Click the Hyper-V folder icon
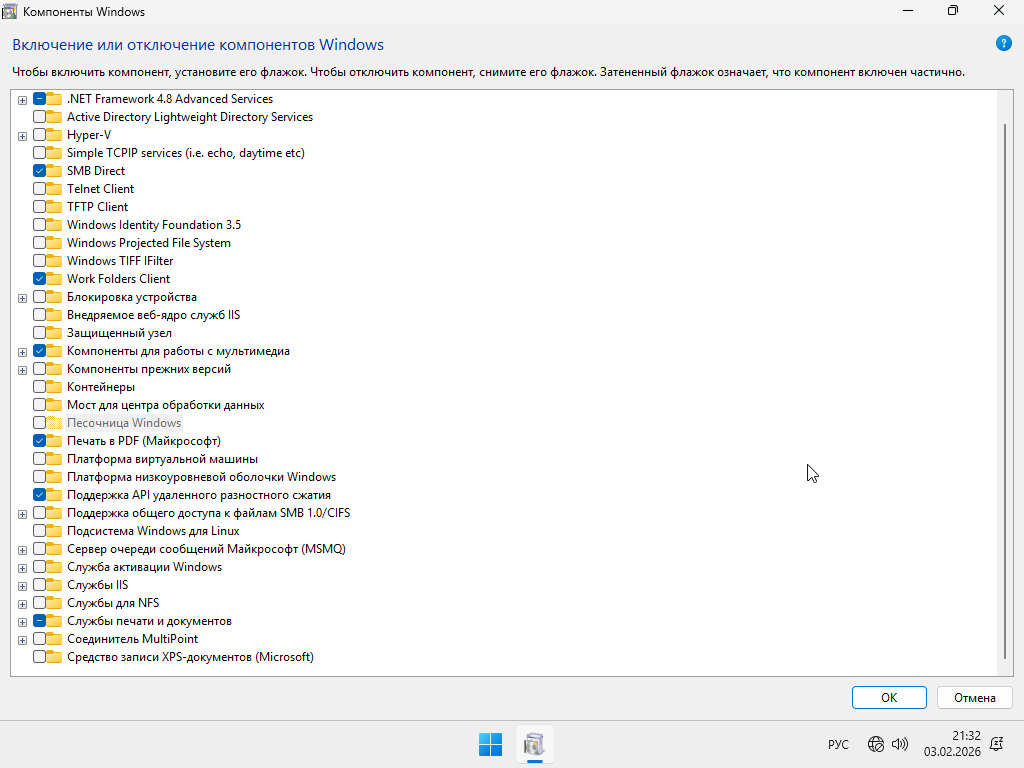Image resolution: width=1024 pixels, height=768 pixels. (x=55, y=135)
